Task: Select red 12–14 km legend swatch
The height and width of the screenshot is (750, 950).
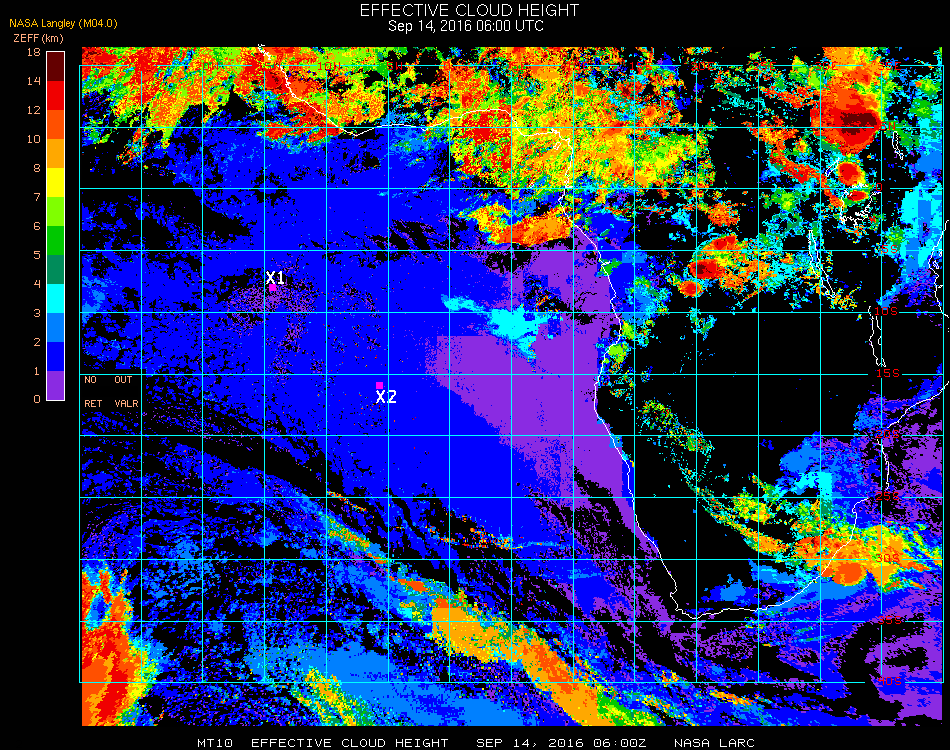Action: [55, 96]
